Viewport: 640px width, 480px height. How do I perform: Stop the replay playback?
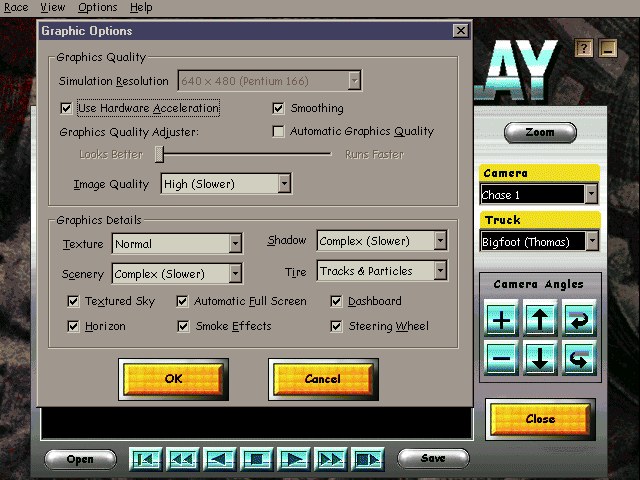pyautogui.click(x=257, y=459)
